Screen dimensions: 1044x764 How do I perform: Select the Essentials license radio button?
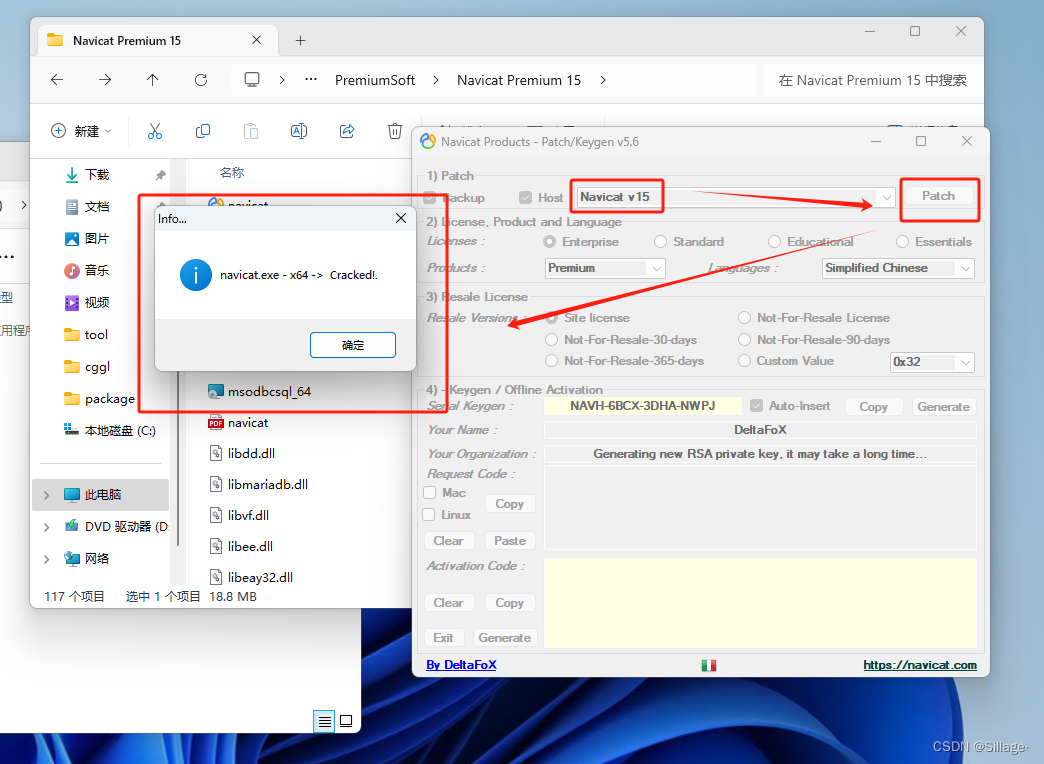tap(902, 242)
